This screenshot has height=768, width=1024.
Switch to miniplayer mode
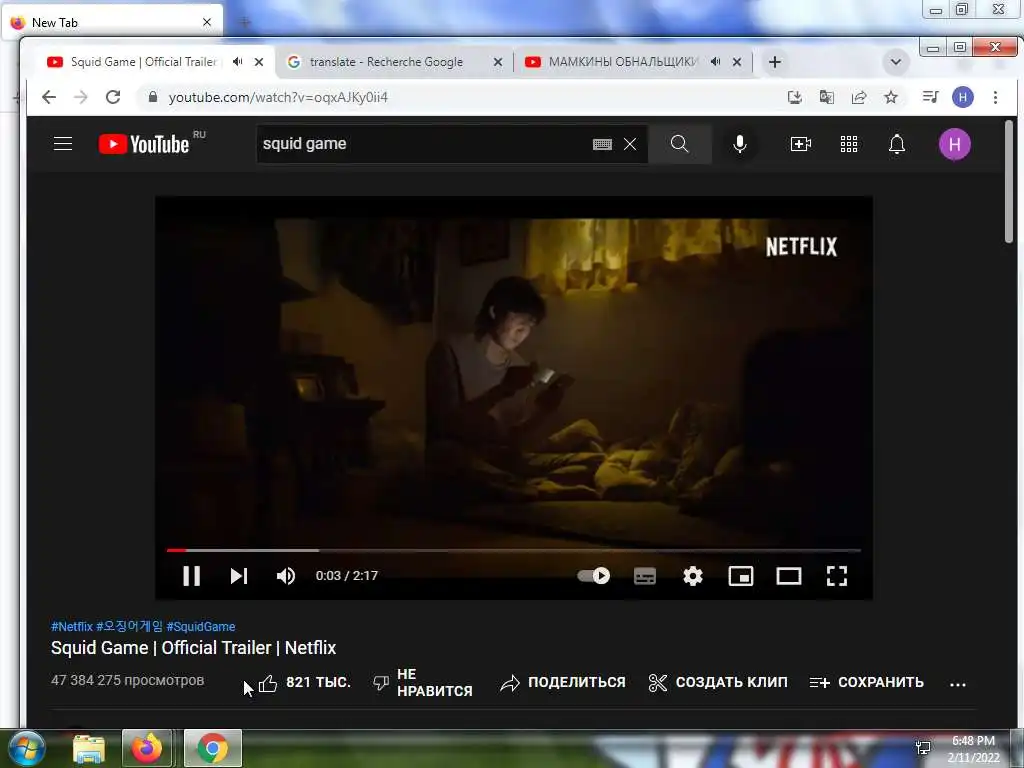(741, 576)
